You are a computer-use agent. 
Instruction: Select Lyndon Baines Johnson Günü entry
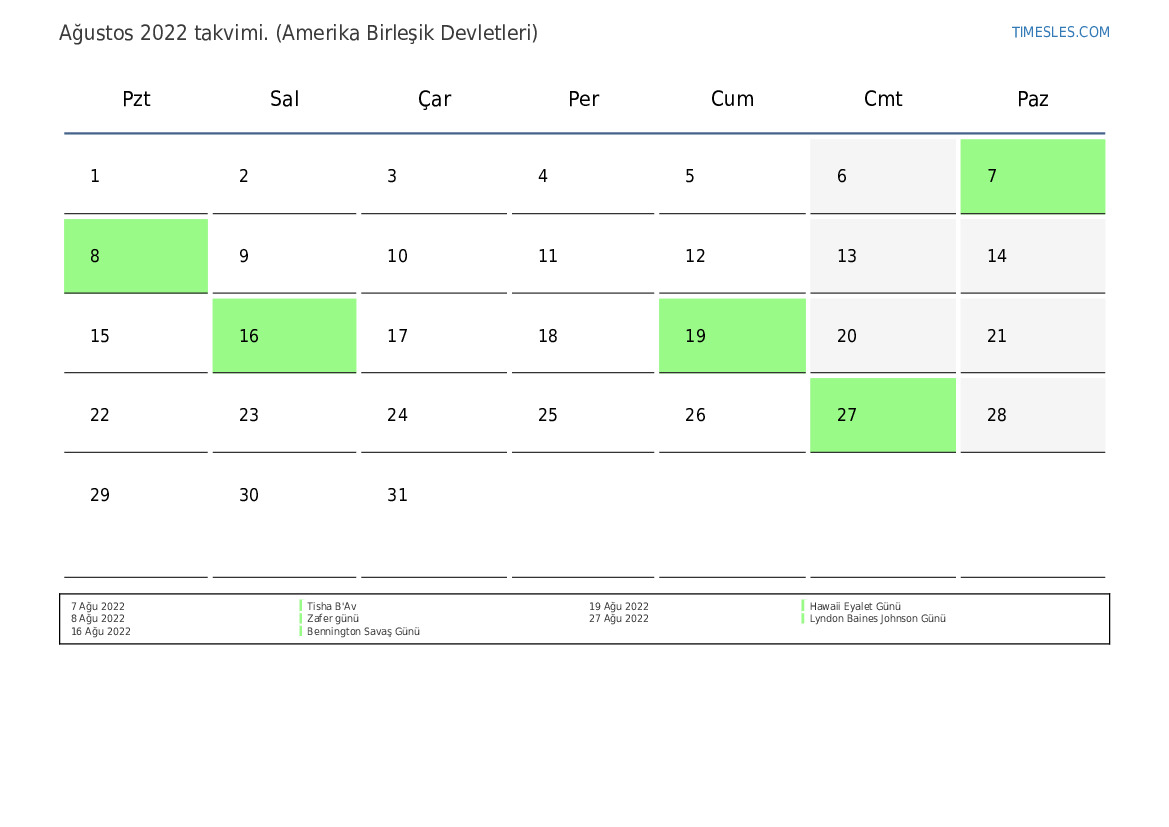877,618
